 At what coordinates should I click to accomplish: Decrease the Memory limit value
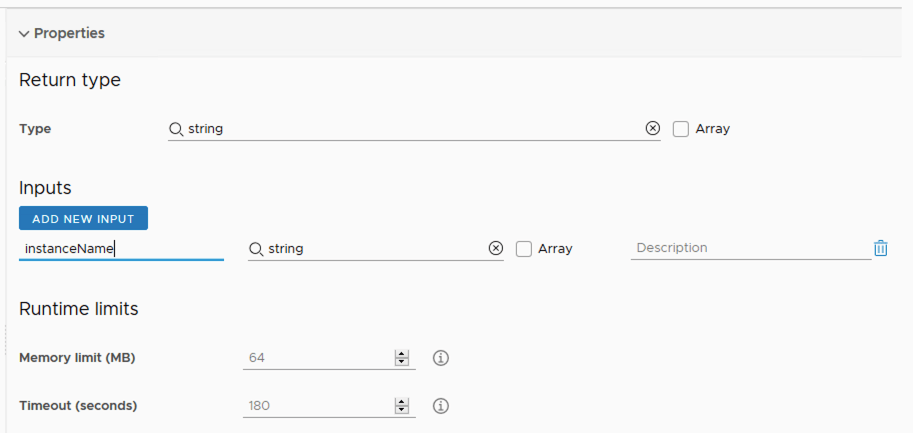(402, 362)
